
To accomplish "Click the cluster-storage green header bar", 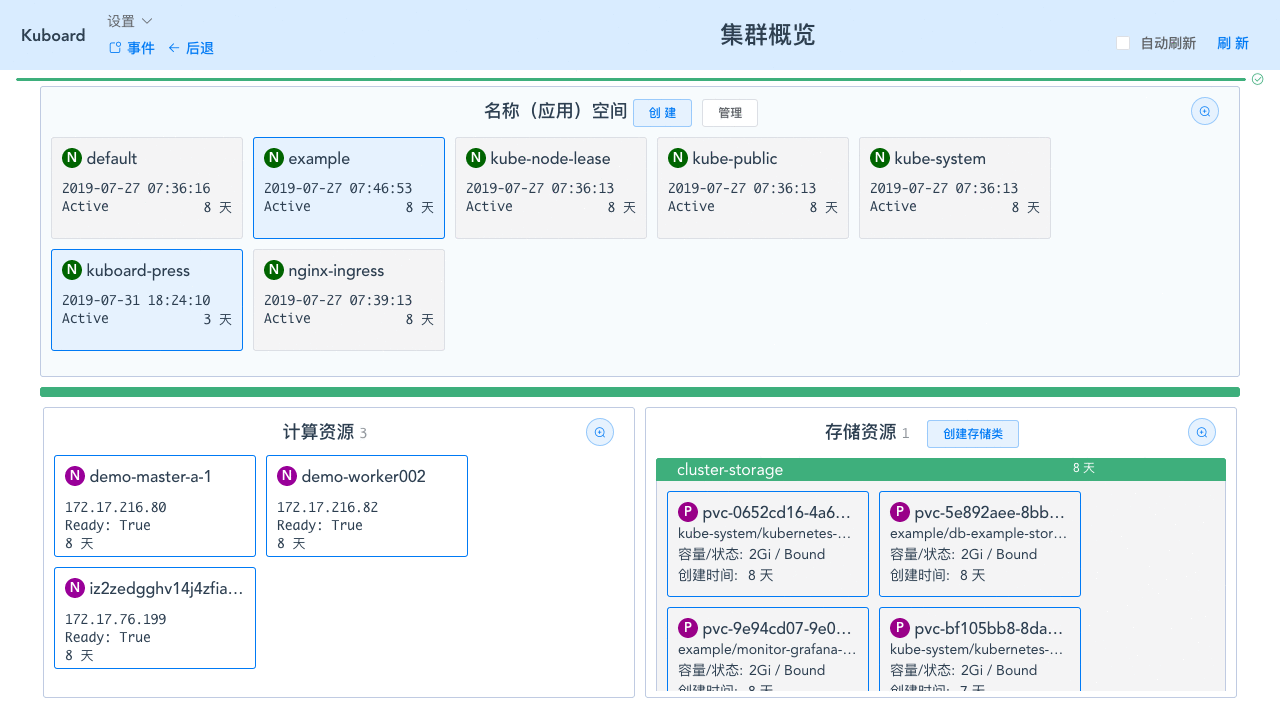I will (941, 469).
